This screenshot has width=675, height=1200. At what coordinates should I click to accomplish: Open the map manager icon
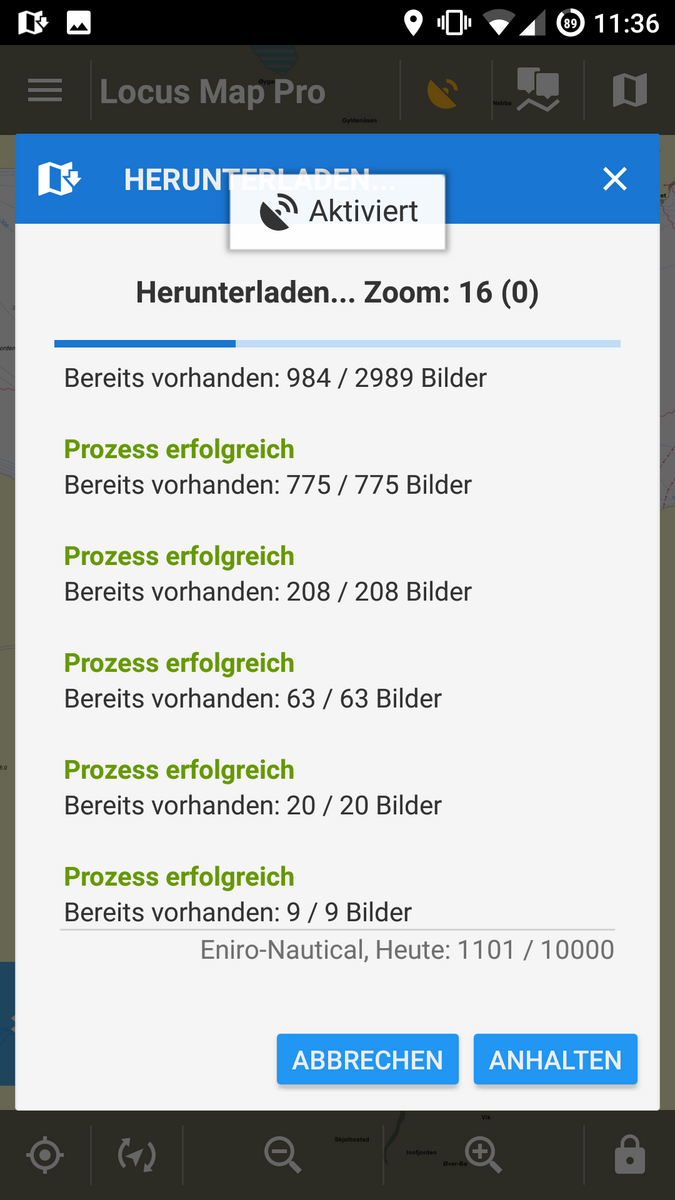tap(629, 91)
